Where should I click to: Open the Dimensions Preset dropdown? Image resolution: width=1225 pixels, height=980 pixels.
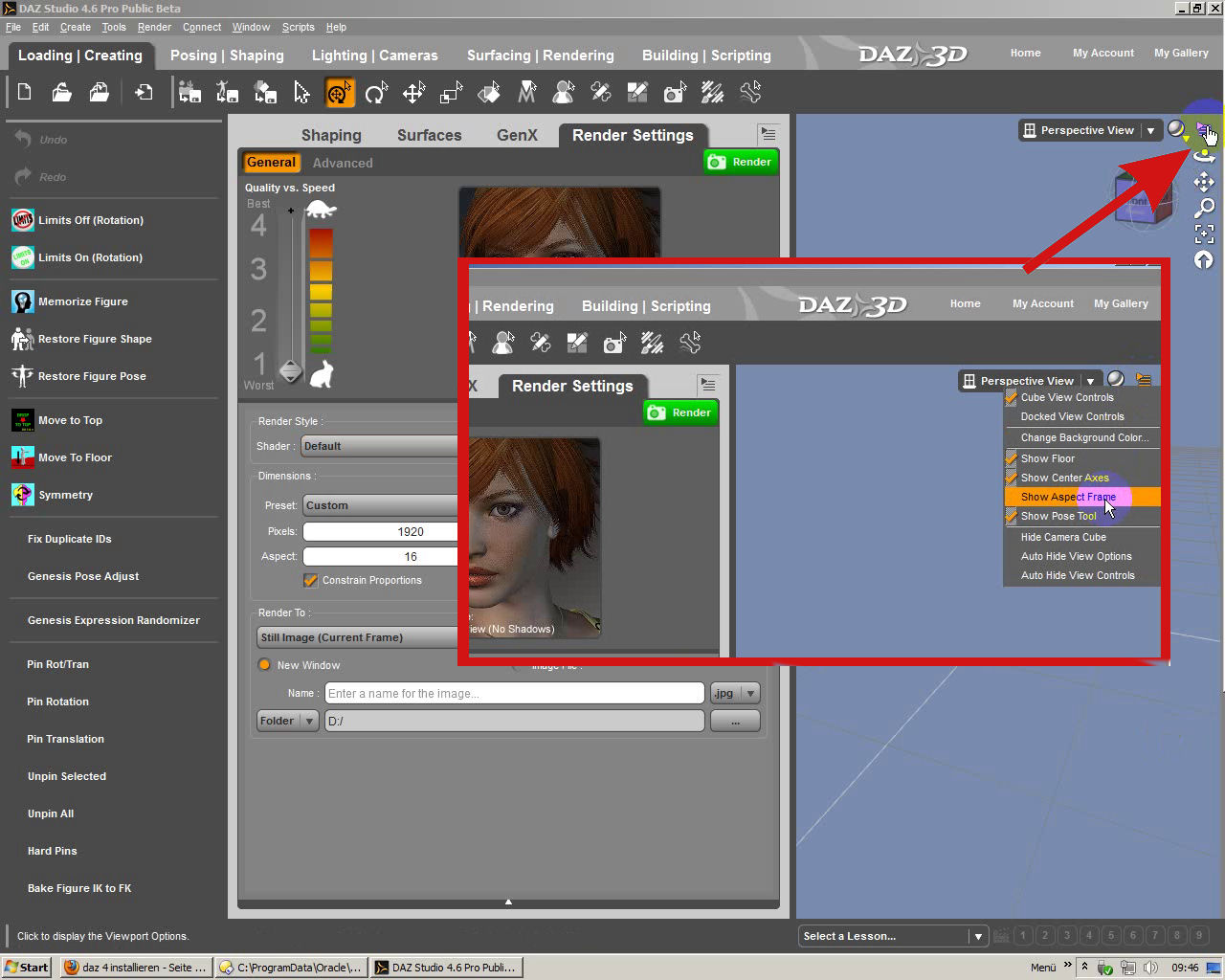pos(381,505)
